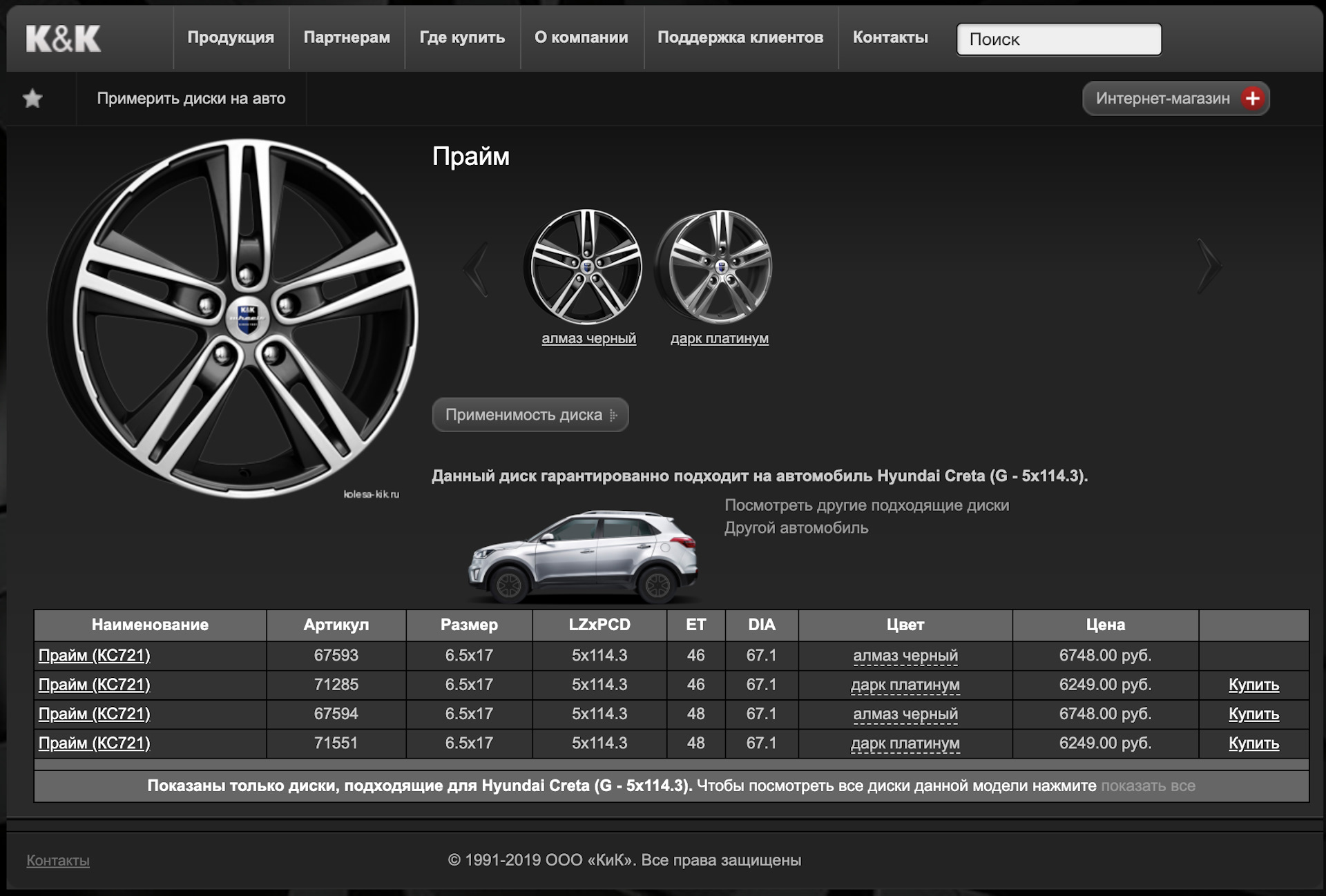Click the артикул 67594 cell
This screenshot has width=1326, height=896.
pos(336,714)
